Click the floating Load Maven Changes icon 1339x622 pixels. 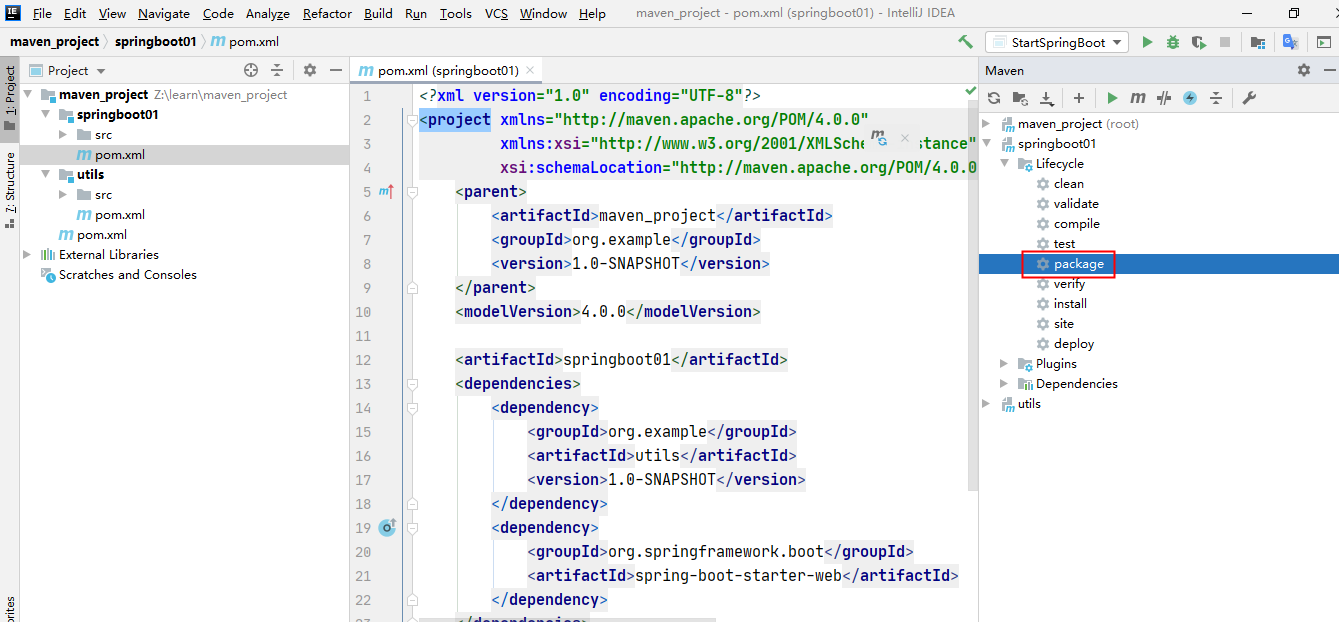click(x=878, y=137)
